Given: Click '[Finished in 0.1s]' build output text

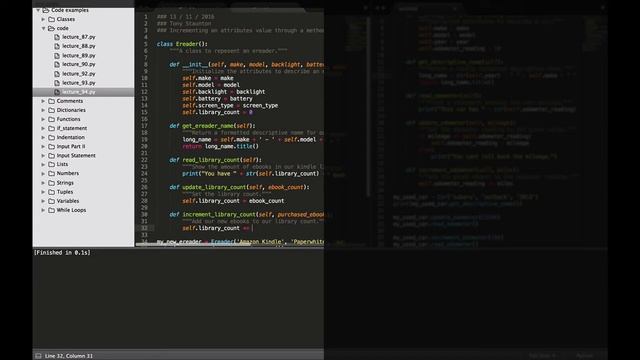Looking at the screenshot, I should (62, 253).
